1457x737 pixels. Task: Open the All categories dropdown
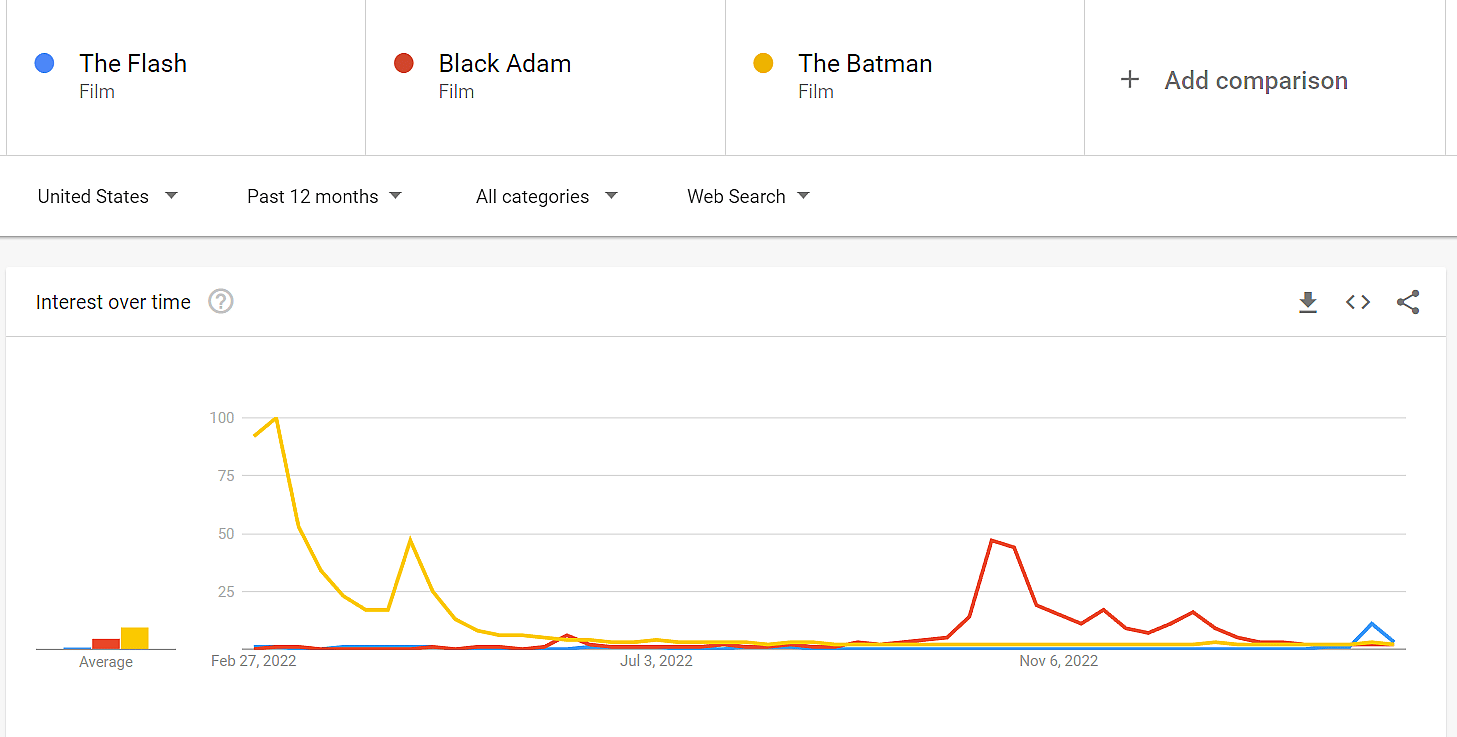[546, 196]
